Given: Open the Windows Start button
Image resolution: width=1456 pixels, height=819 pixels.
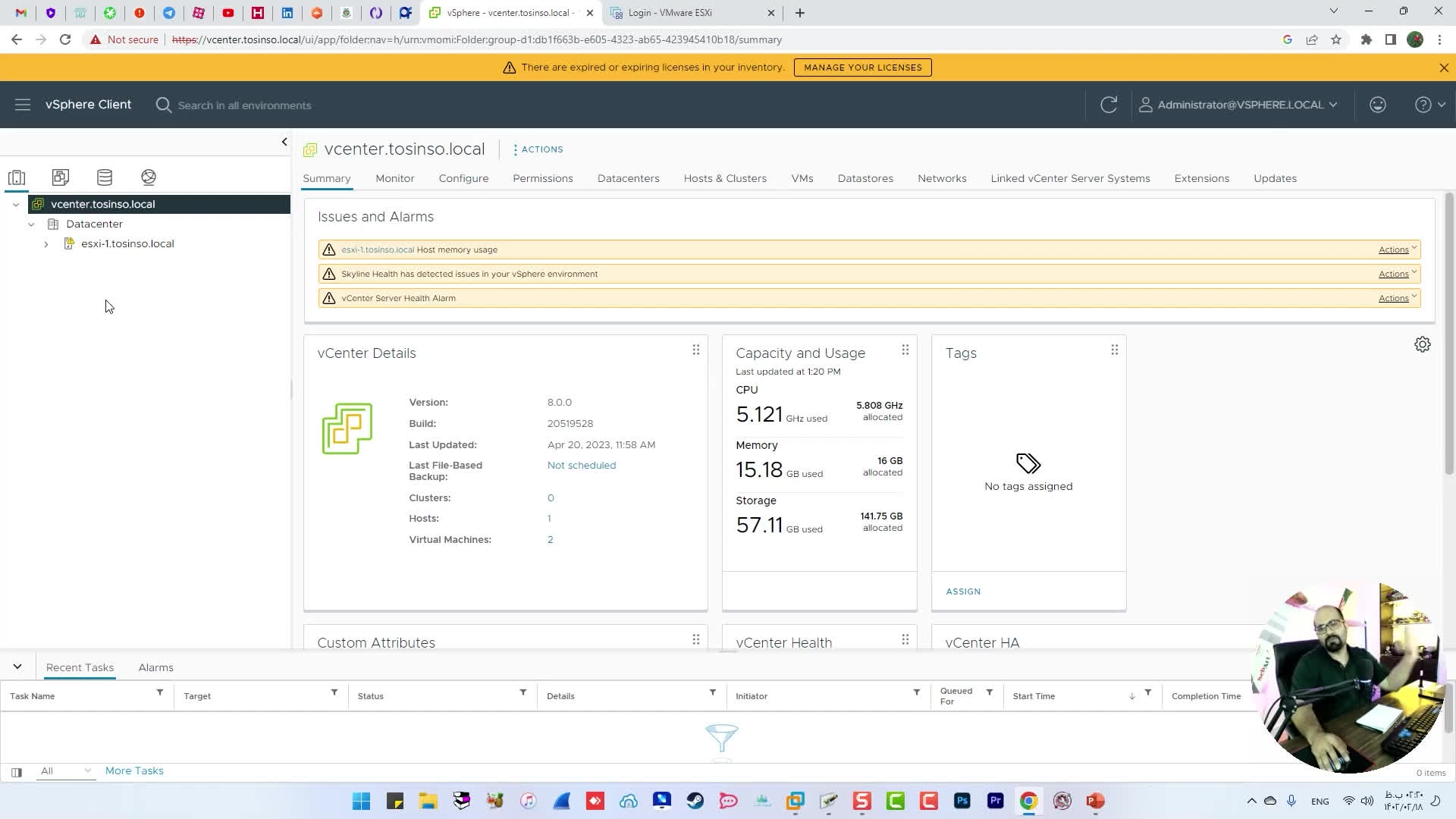Looking at the screenshot, I should (361, 801).
